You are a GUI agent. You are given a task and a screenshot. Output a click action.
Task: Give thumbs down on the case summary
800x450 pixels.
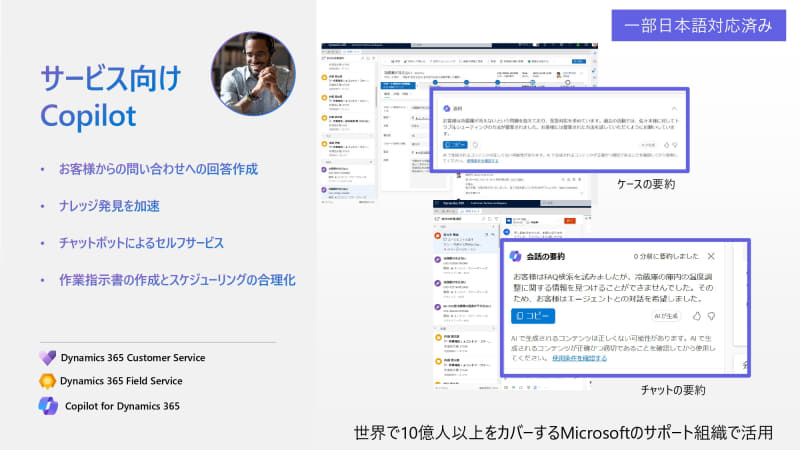675,145
